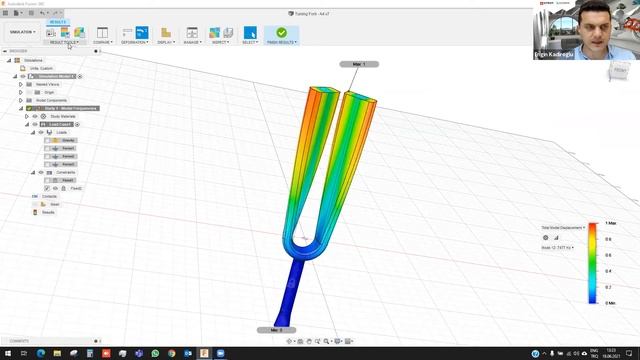The image size is (640, 360).
Task: Toggle visibility of Load Case1
Action: [x=35, y=124]
